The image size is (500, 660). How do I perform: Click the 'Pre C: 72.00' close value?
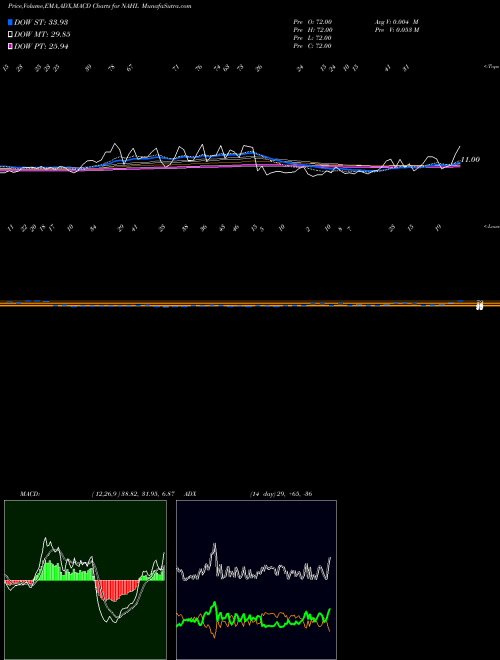click(313, 46)
